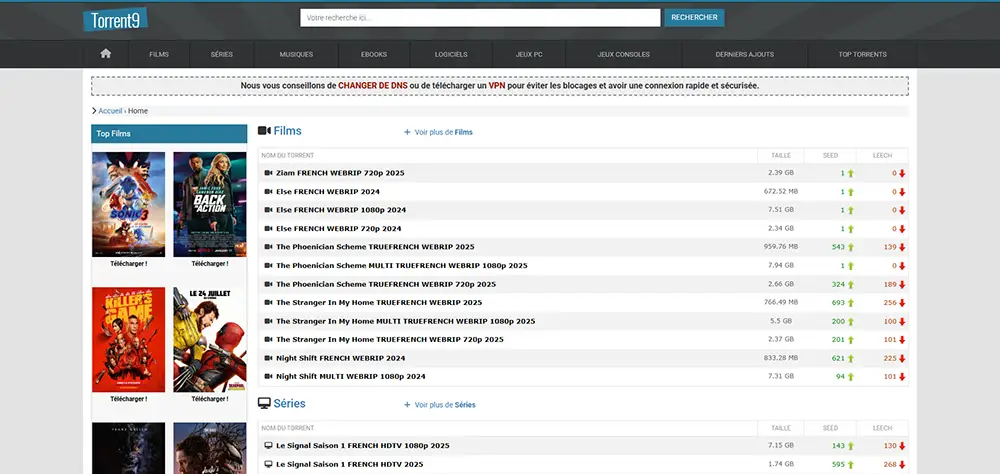Click the monitor icon beside Le Signal 1080p
Screen dimensions: 1000x474
(268, 445)
